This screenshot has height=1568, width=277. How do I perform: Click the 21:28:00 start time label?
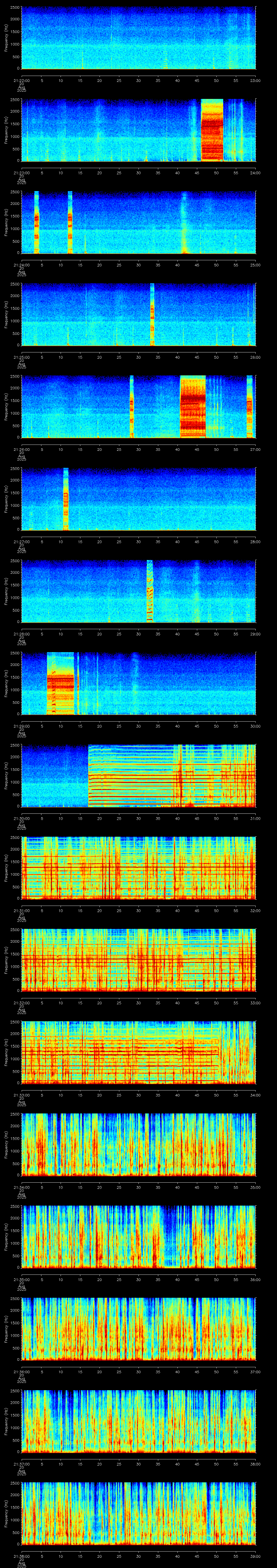point(21,634)
